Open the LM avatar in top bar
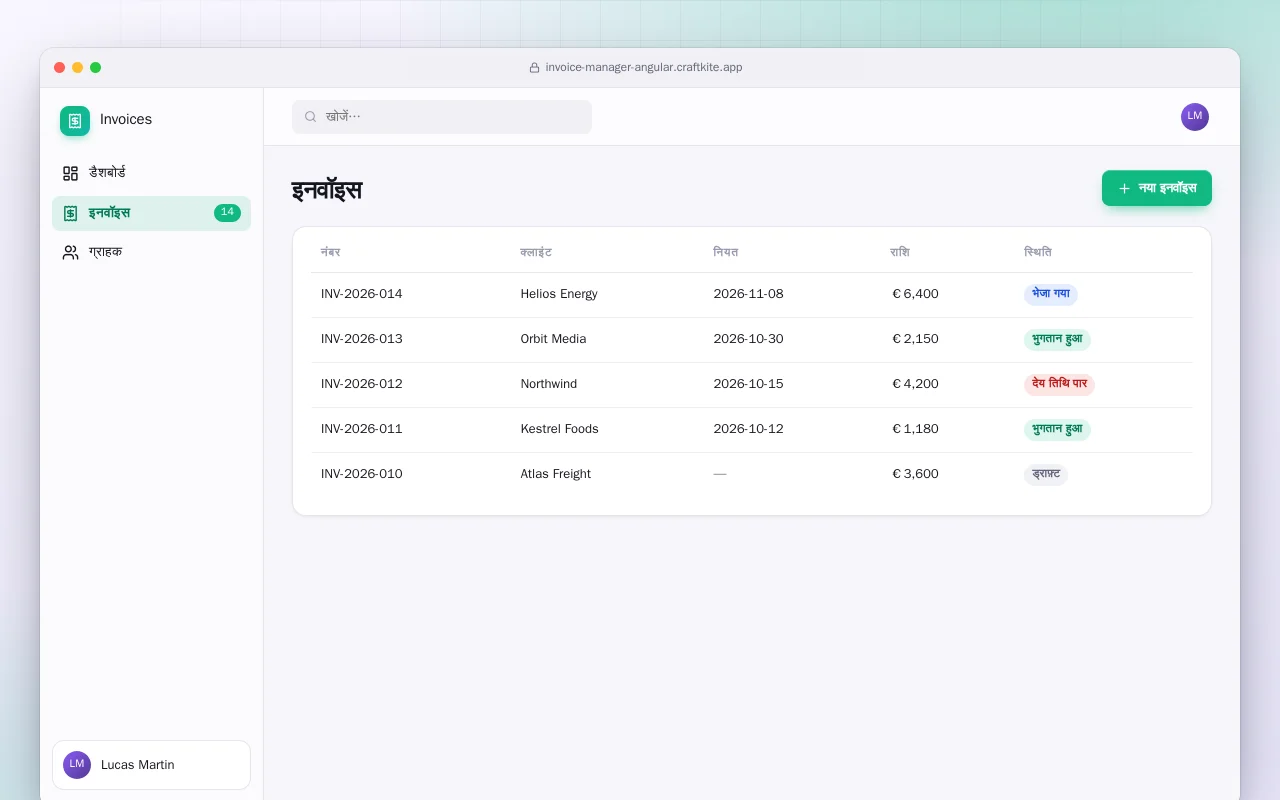Screen dimensions: 1280x800 click(1195, 117)
